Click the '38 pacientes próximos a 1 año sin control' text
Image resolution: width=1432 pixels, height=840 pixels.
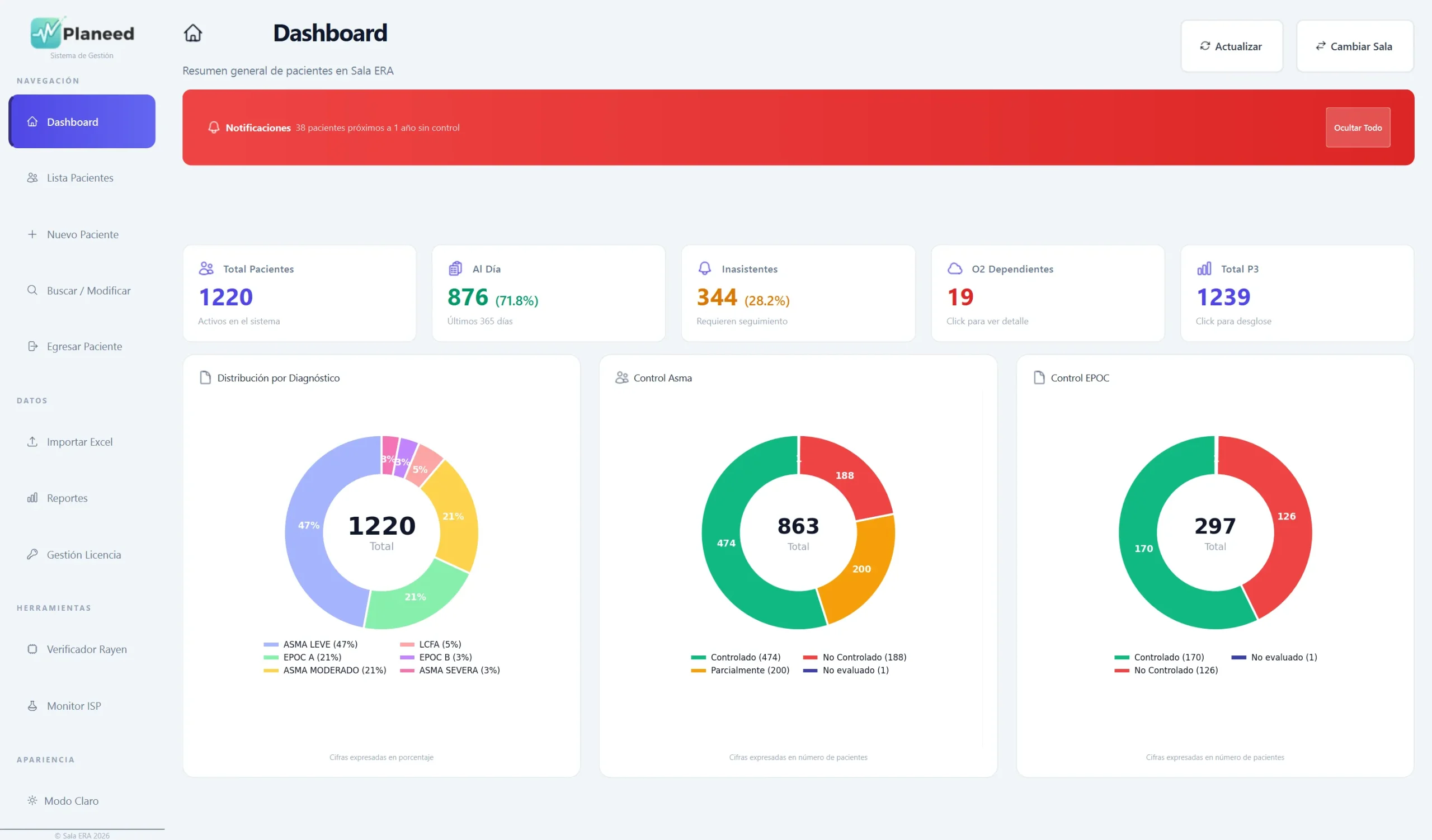tap(378, 128)
